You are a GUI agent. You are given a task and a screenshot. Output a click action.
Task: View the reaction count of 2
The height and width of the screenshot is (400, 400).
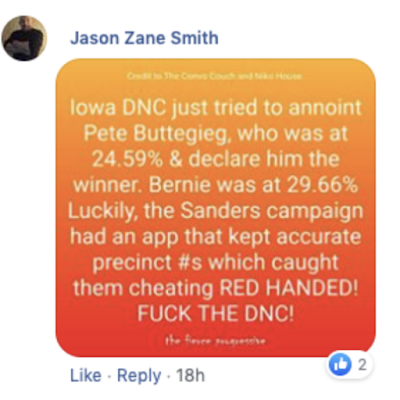click(x=362, y=365)
